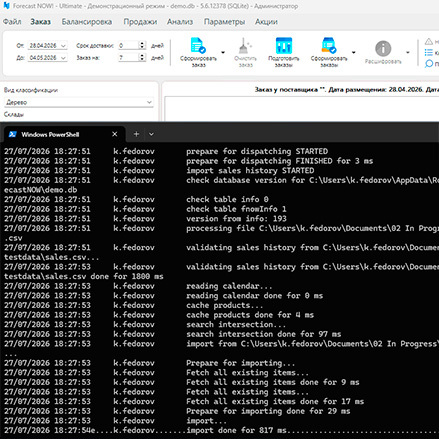This screenshot has height=439, width=439.
Task: Expand the Сформировать заказы dropdown arrow
Action: (x=354, y=52)
